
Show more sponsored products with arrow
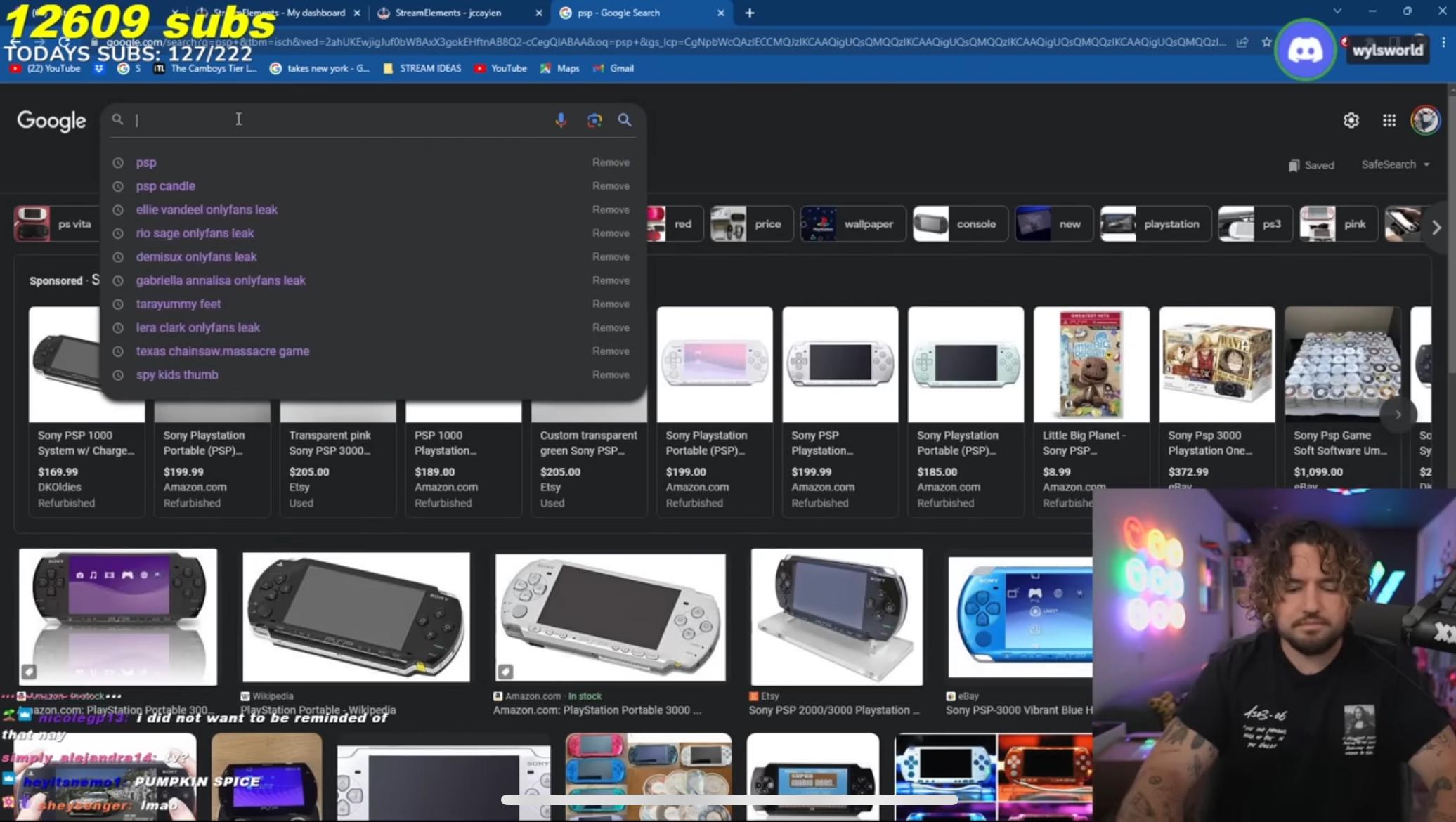coord(1398,415)
